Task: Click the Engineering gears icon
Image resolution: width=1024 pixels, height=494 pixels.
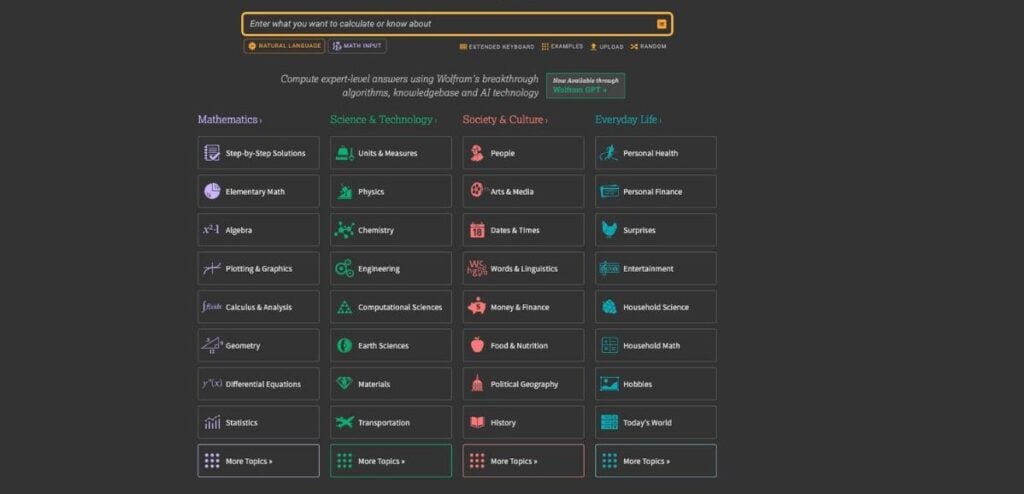Action: (344, 269)
